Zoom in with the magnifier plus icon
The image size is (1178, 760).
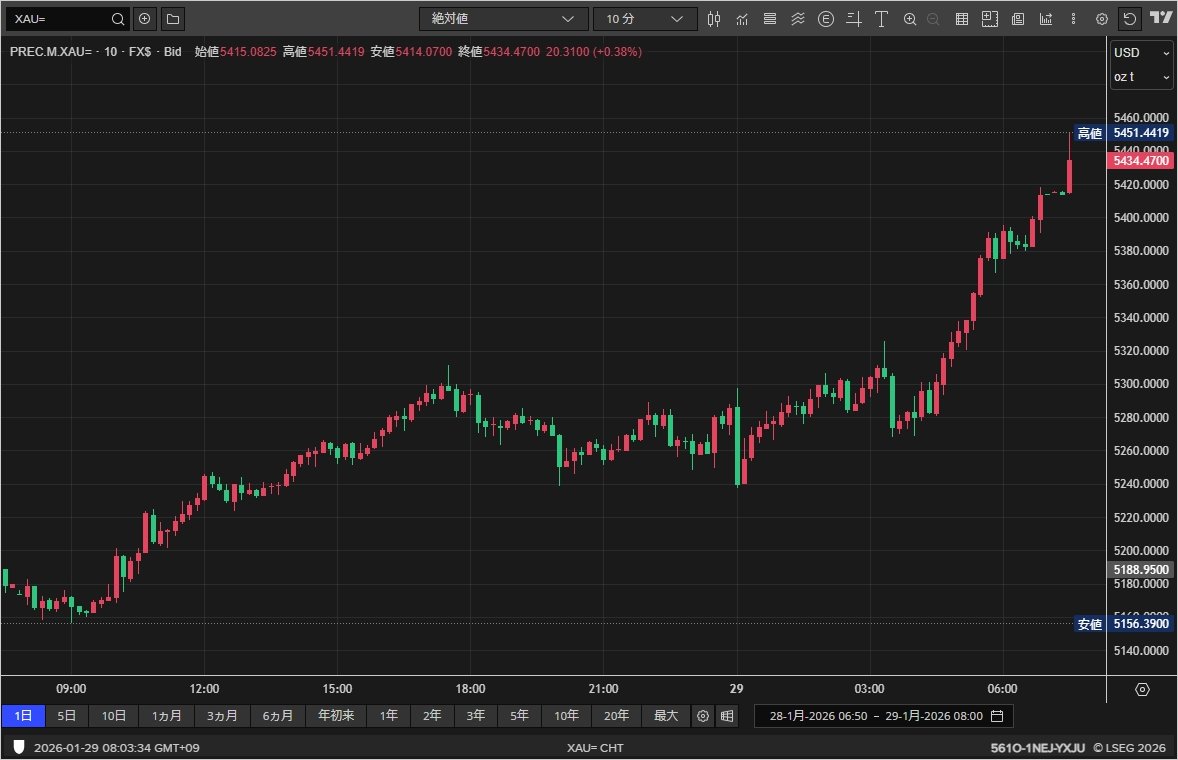coord(910,19)
